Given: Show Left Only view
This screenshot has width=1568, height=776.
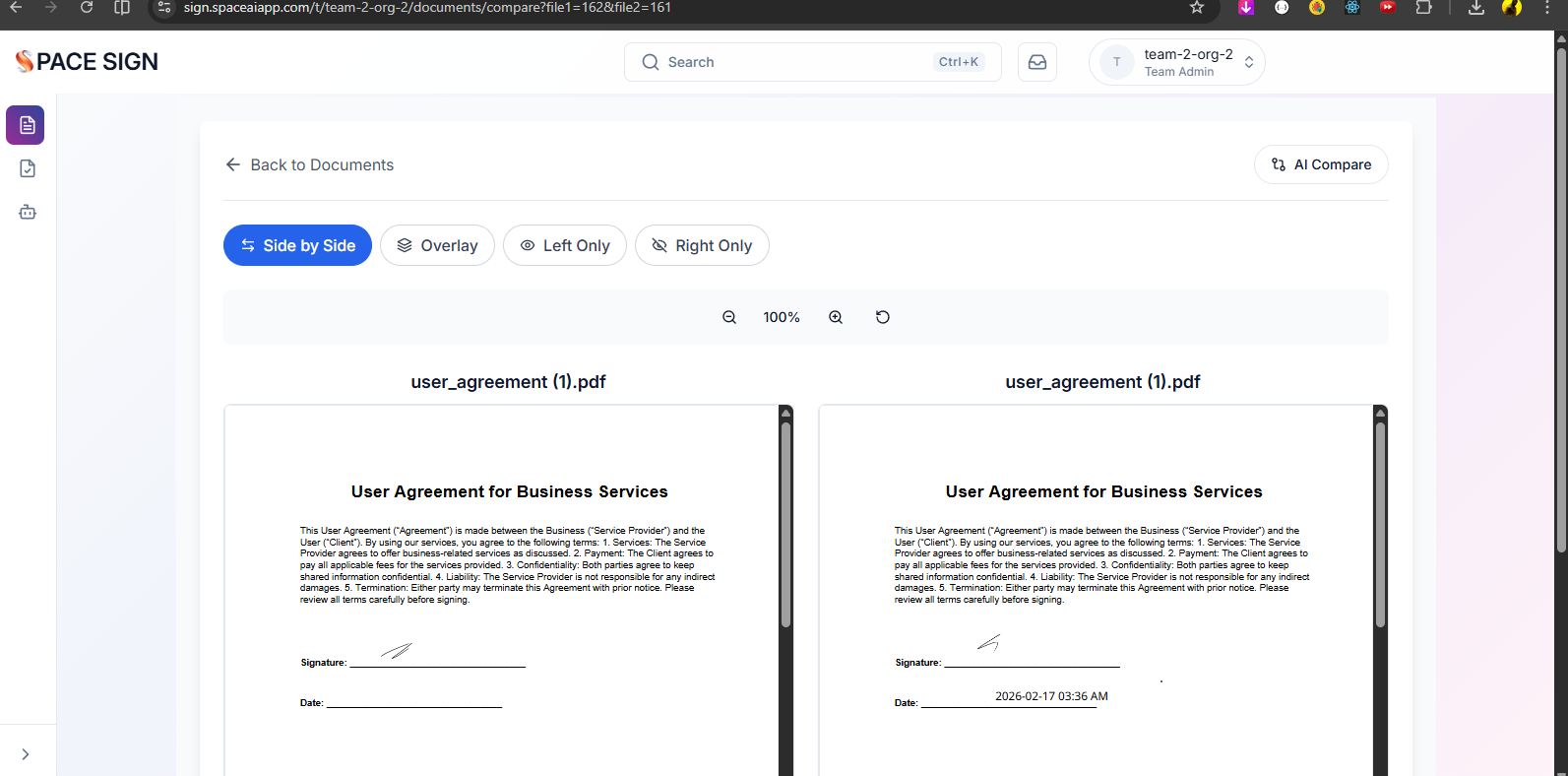Looking at the screenshot, I should (565, 245).
